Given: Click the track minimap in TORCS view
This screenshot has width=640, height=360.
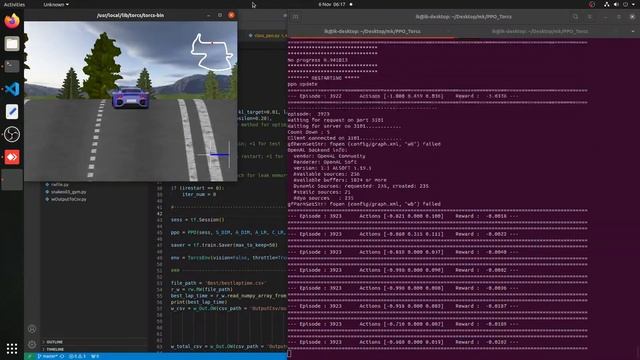Looking at the screenshot, I should coord(211,52).
